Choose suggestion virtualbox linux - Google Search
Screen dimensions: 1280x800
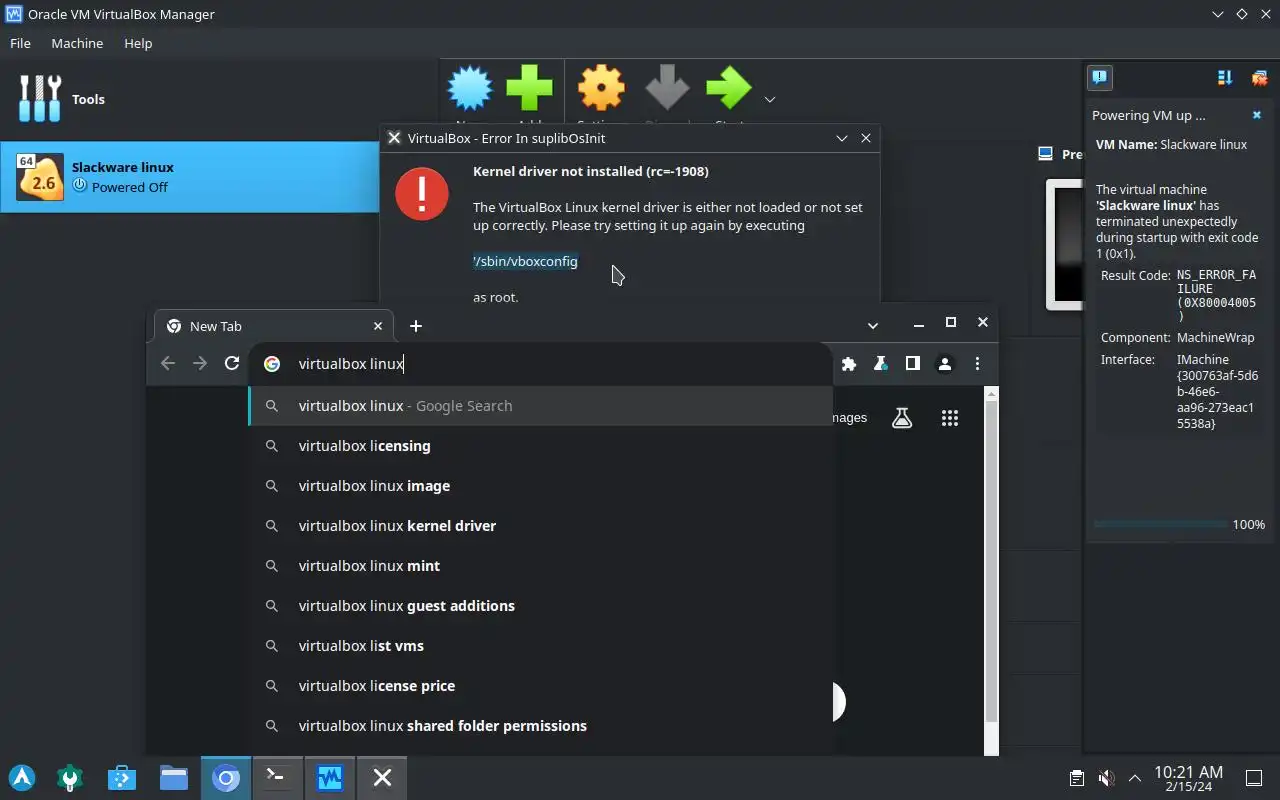click(540, 406)
